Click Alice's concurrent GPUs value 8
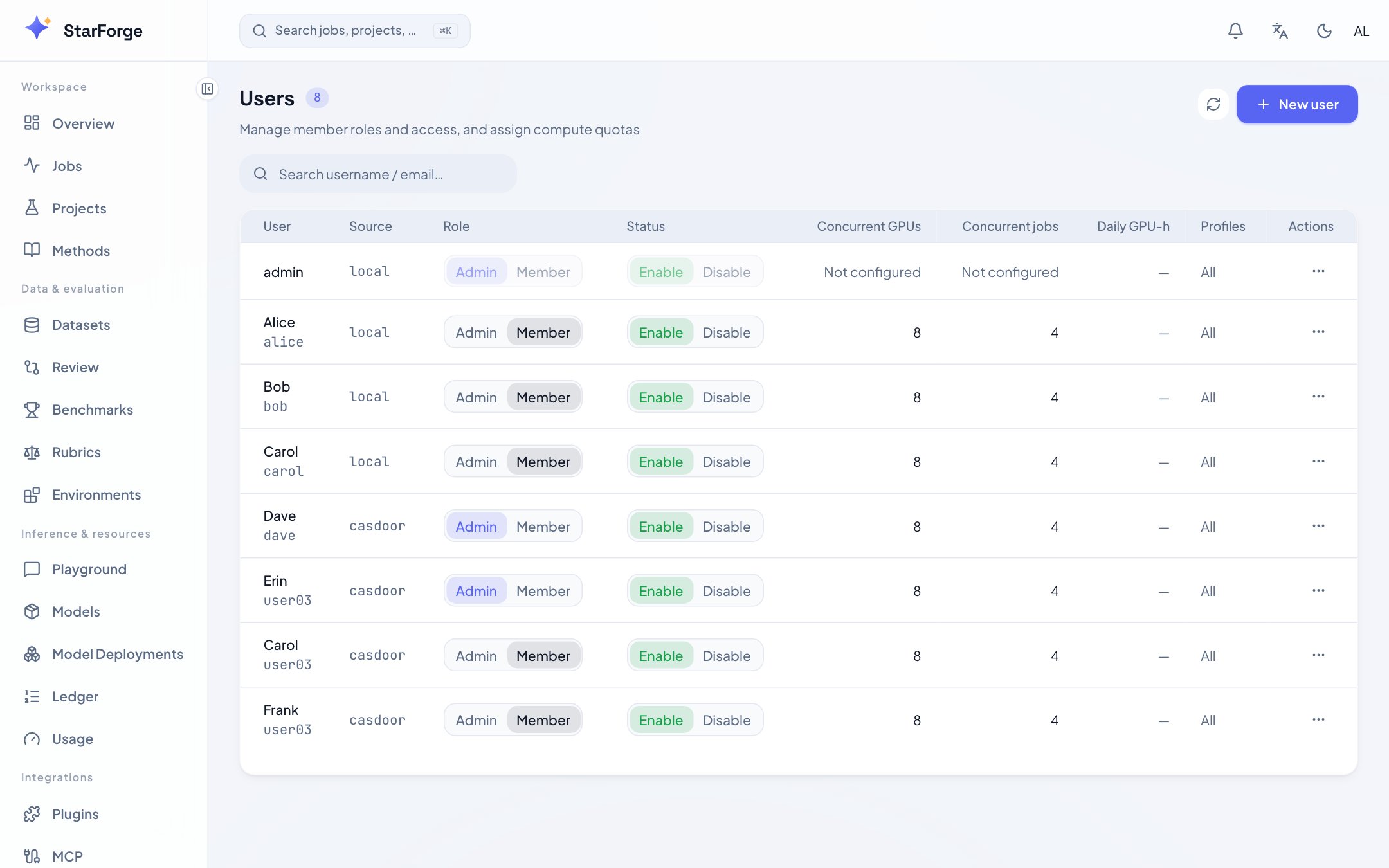This screenshot has width=1389, height=868. 916,332
